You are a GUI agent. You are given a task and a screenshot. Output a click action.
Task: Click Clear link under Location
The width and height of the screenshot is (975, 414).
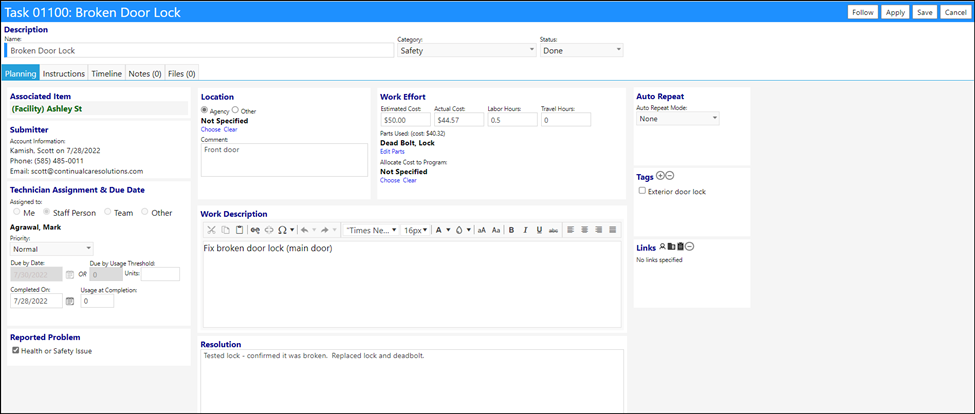pos(230,129)
